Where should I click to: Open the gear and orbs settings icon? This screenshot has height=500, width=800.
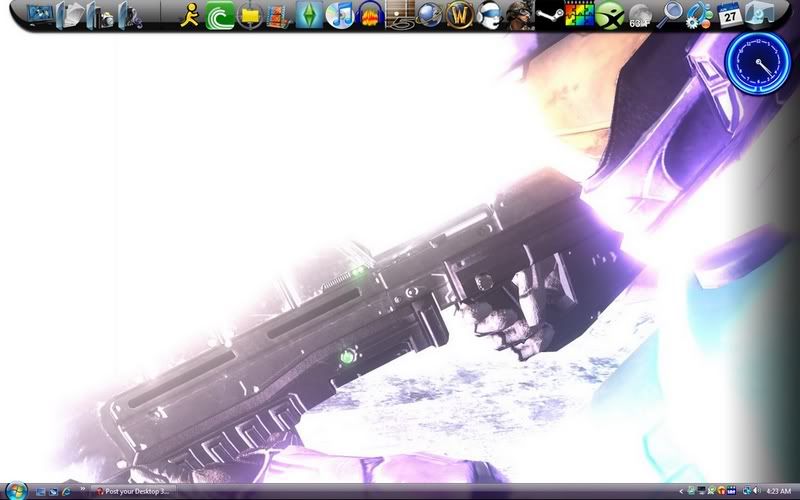tap(699, 15)
